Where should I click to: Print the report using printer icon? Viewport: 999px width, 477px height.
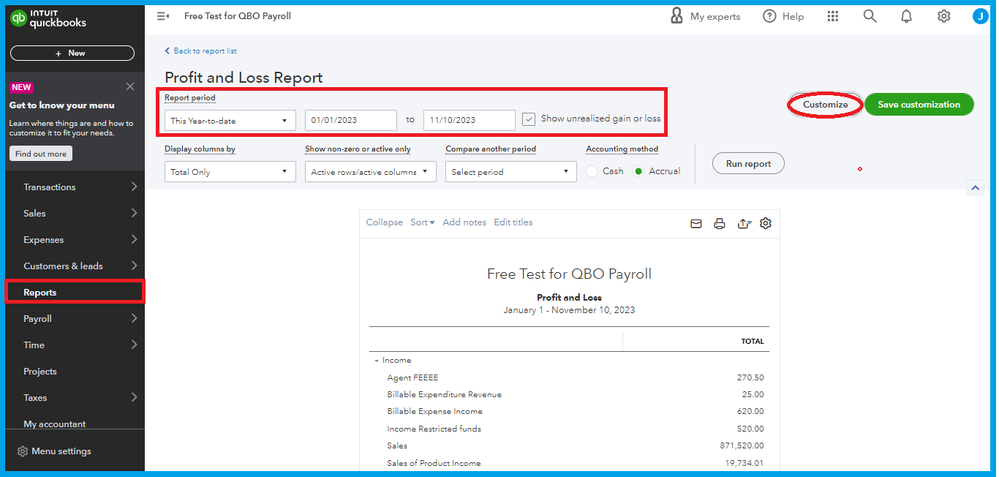[719, 224]
